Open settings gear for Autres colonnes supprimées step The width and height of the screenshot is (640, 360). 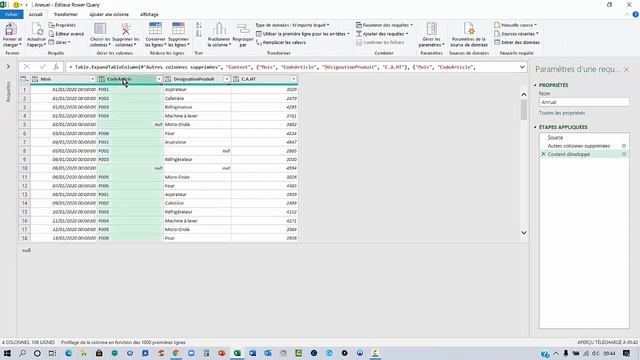tap(624, 146)
